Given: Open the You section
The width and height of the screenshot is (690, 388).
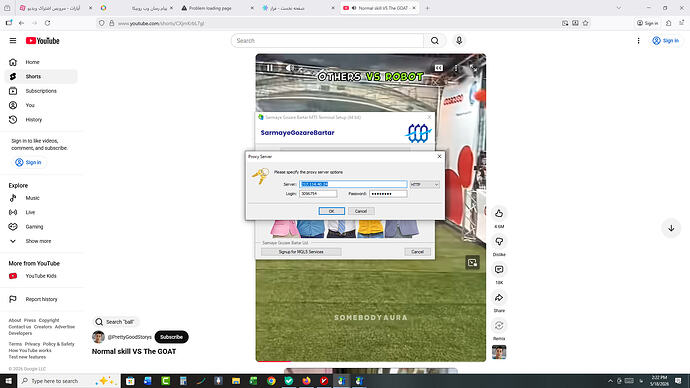Looking at the screenshot, I should click(41, 105).
